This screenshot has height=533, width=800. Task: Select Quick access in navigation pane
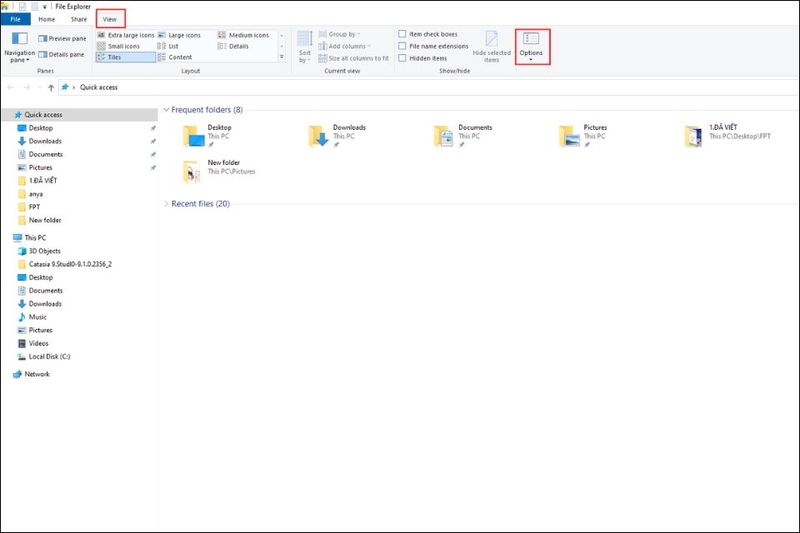click(80, 115)
